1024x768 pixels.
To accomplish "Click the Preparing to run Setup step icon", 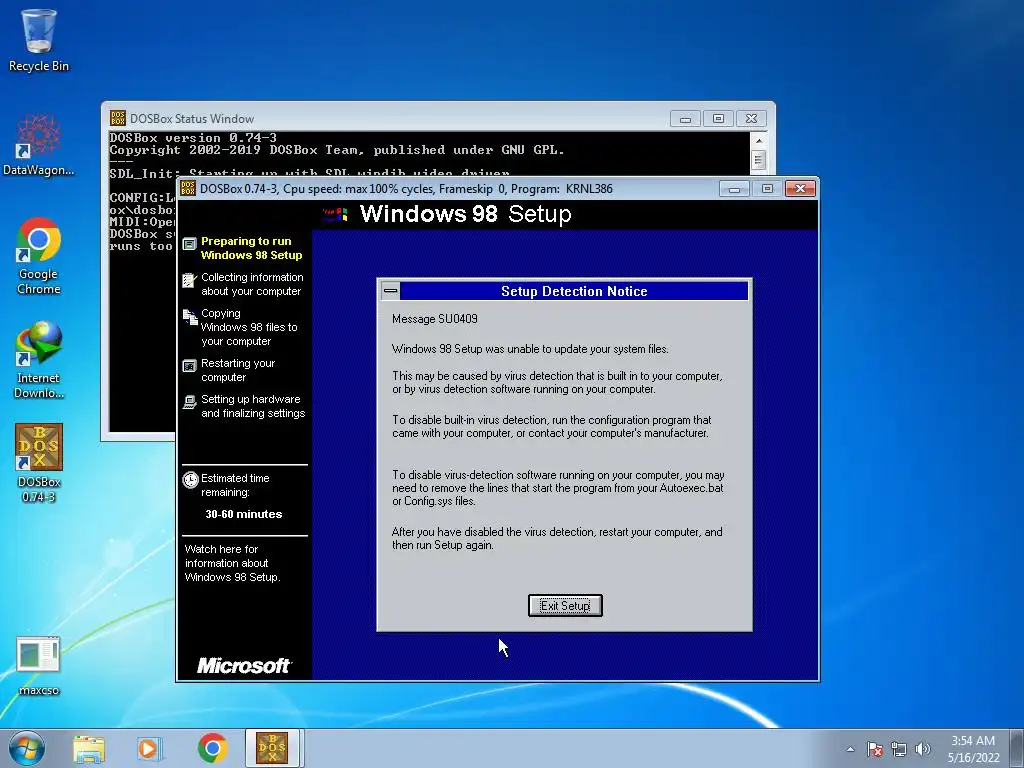I will (189, 244).
